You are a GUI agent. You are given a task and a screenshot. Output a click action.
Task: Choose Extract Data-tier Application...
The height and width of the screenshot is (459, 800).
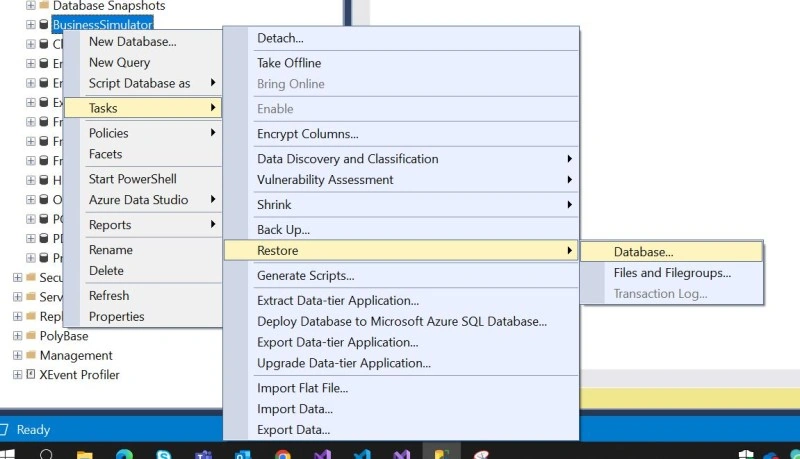(x=401, y=300)
